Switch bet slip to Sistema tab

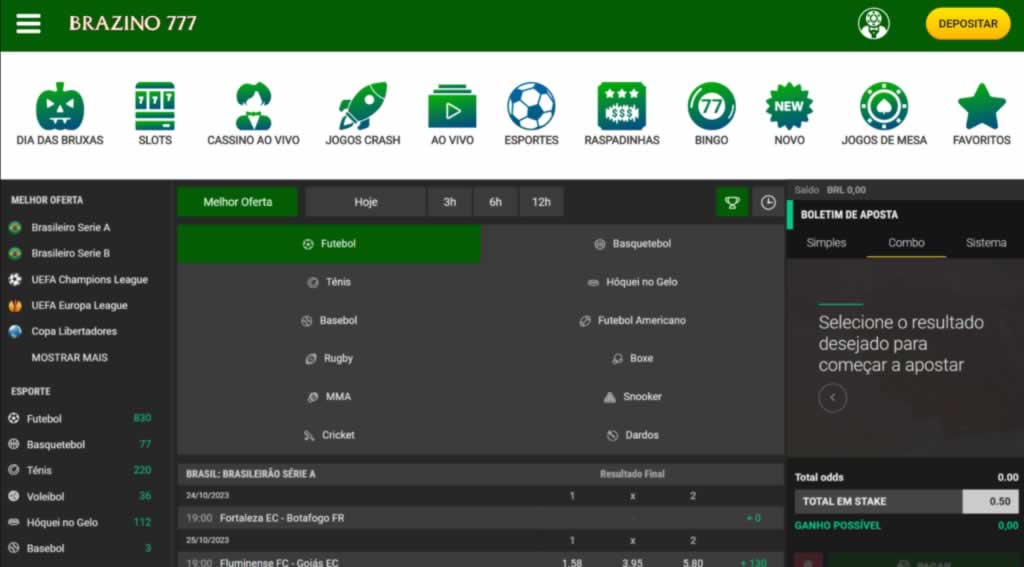(x=985, y=243)
